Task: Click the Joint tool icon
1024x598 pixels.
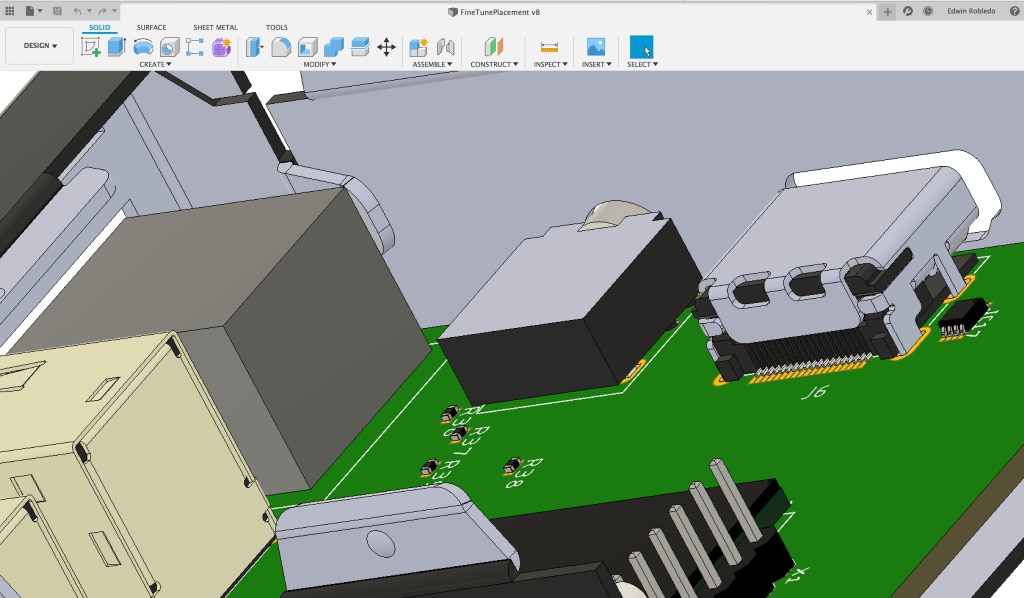Action: 446,46
